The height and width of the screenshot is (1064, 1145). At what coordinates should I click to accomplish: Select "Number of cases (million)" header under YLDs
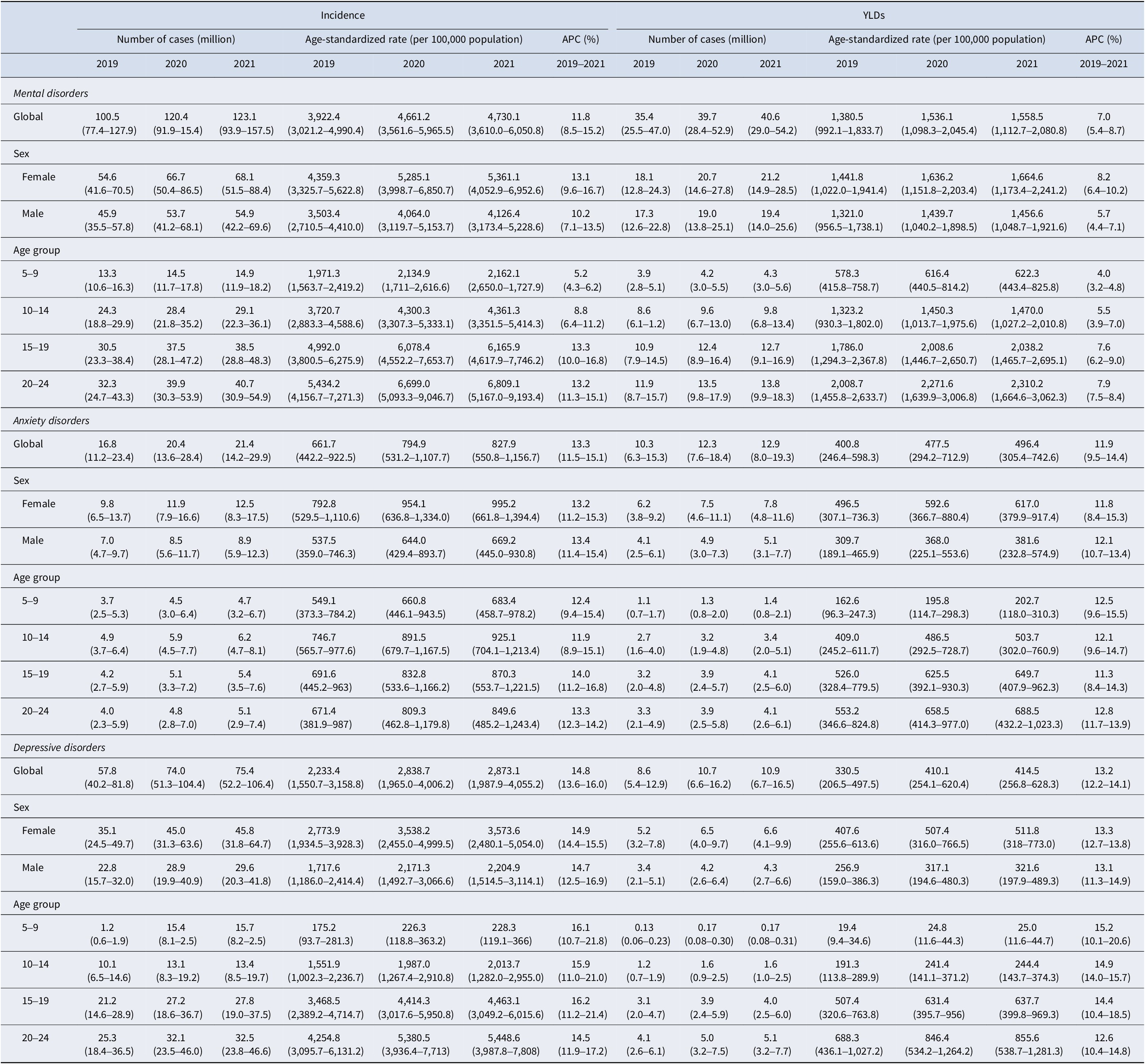(x=707, y=40)
